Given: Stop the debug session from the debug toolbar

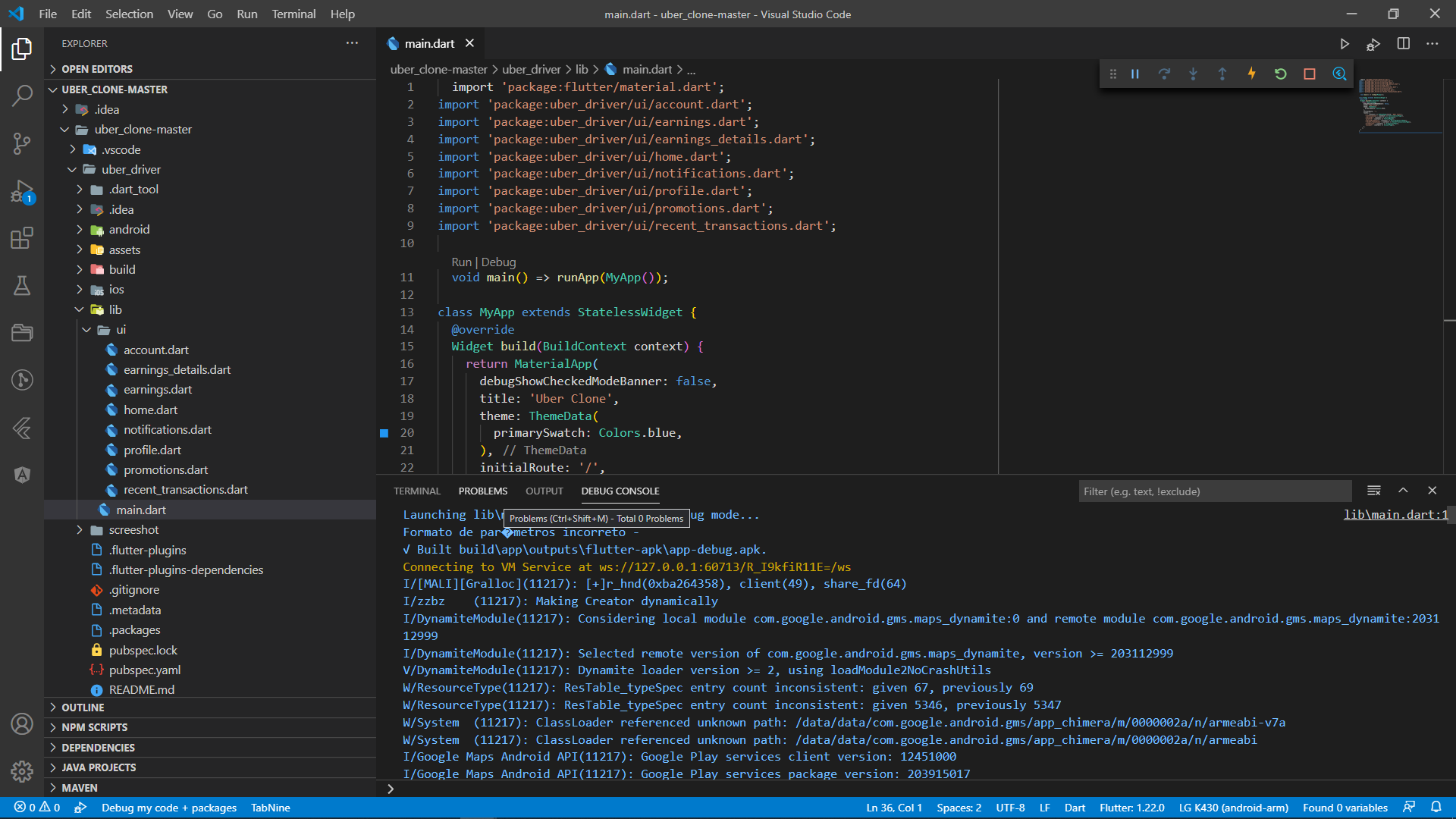Looking at the screenshot, I should [x=1309, y=74].
